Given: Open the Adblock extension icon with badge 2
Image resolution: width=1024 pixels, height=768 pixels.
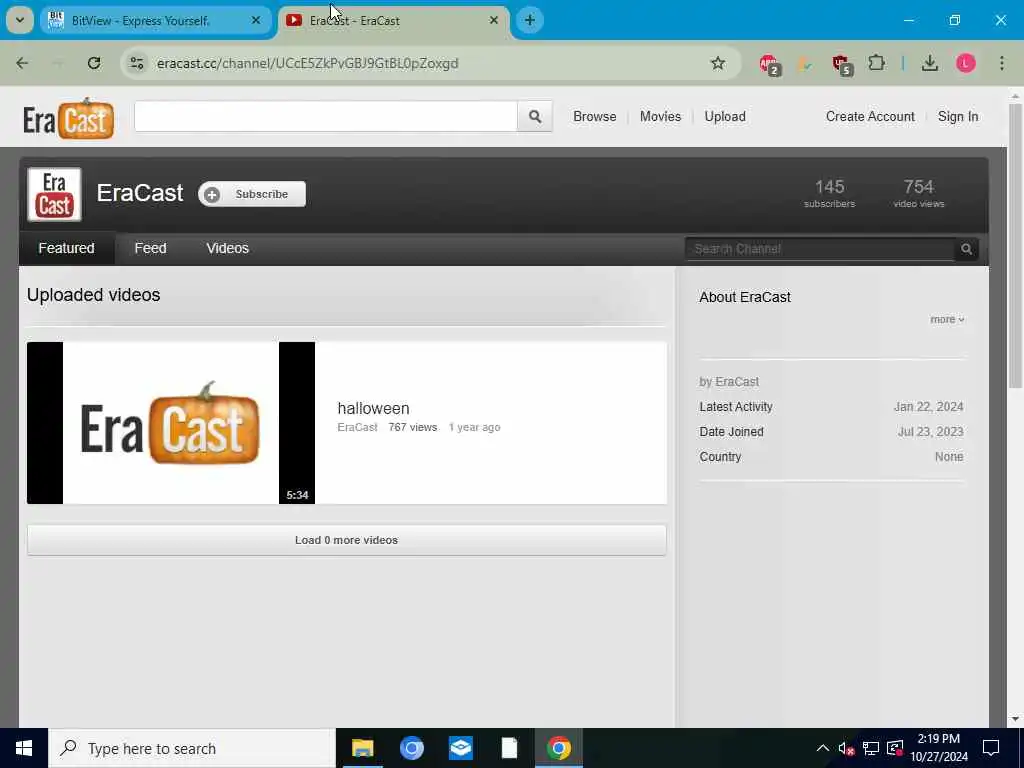Looking at the screenshot, I should click(769, 64).
